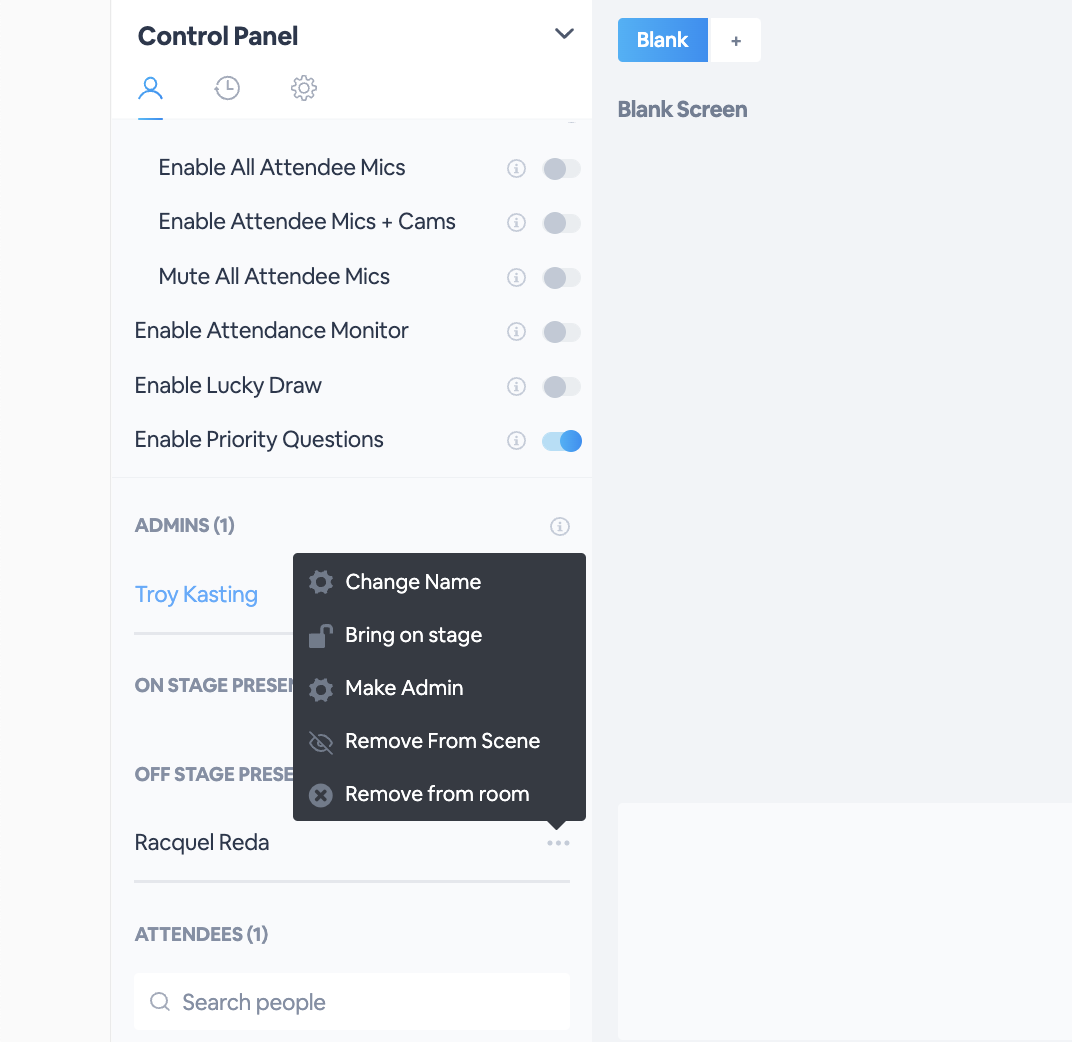The image size is (1072, 1042).
Task: Click the info icon beside Mute All Attendee Mics
Action: tap(516, 277)
